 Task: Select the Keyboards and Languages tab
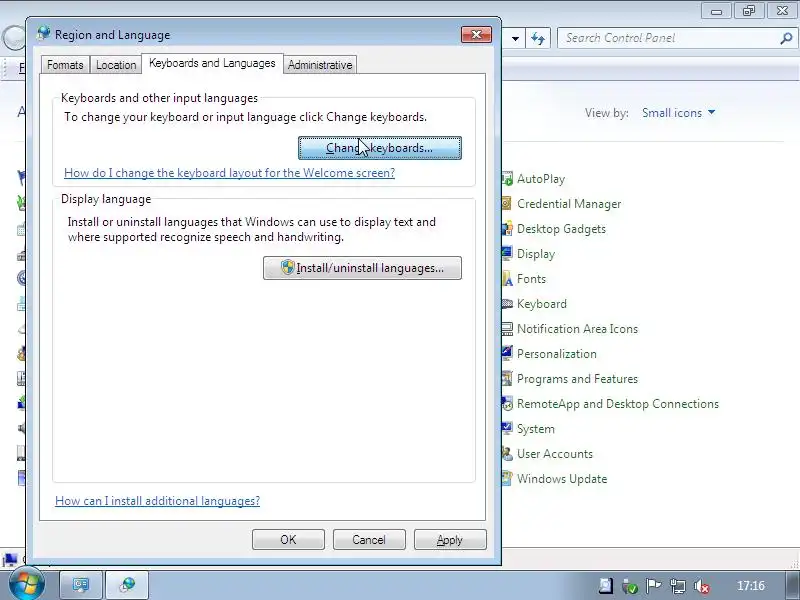pos(212,63)
